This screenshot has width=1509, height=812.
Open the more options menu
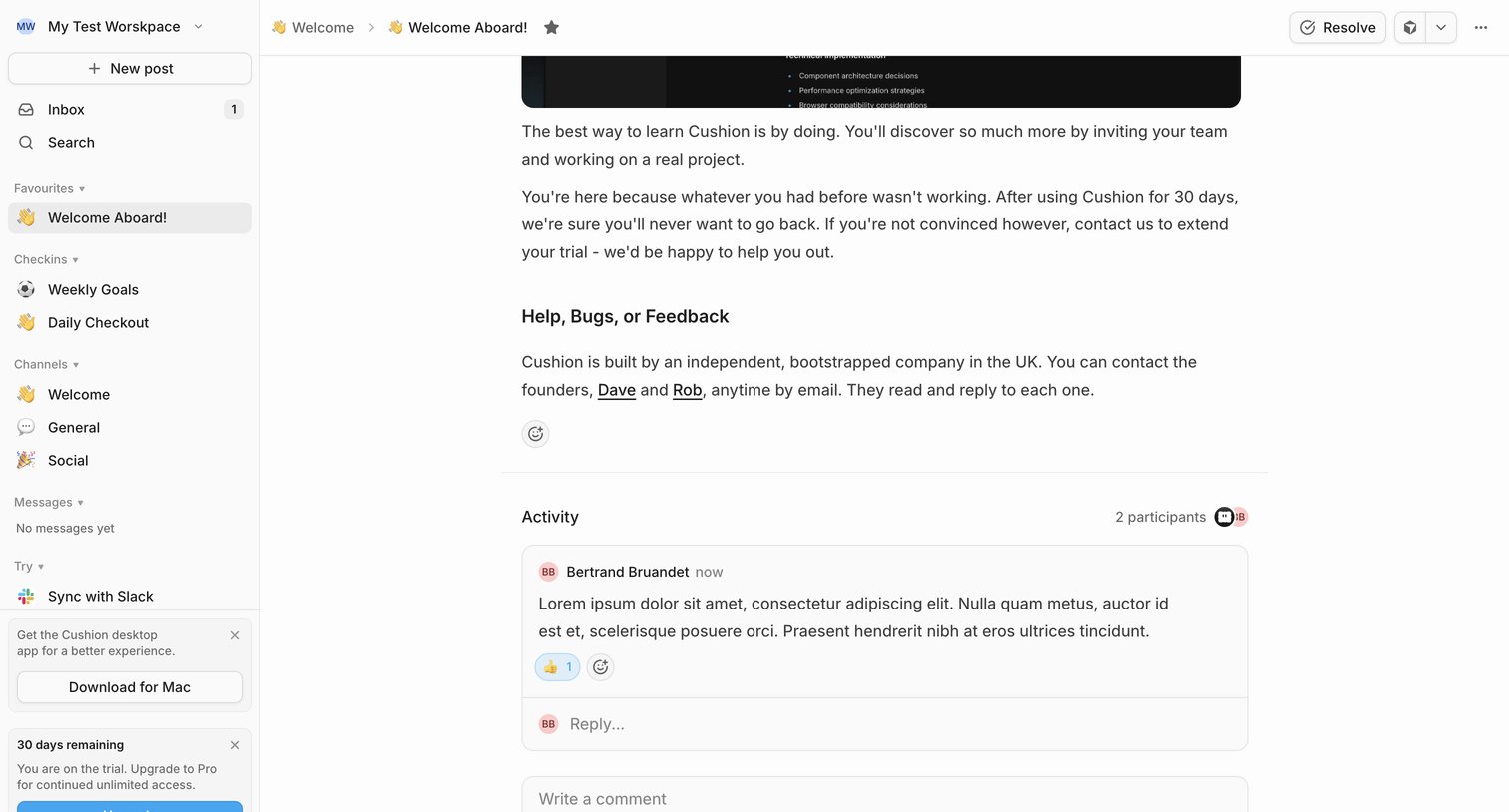[1481, 28]
